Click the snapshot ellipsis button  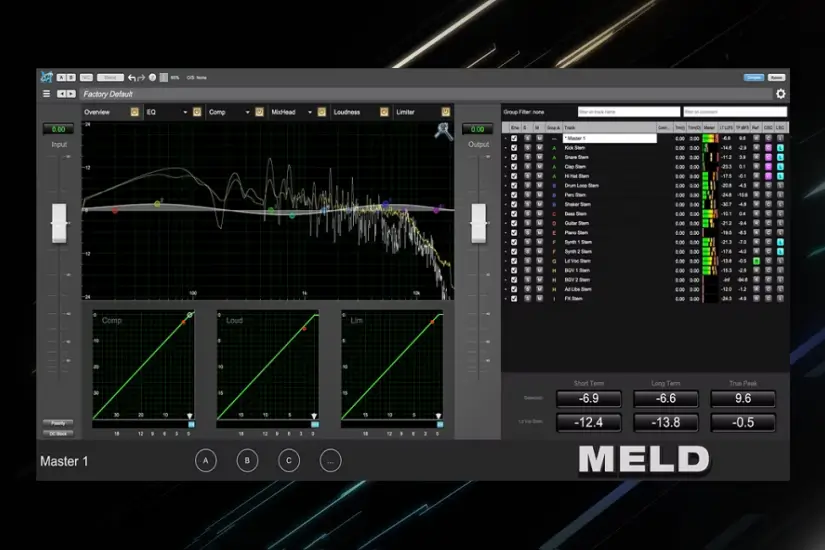point(330,461)
